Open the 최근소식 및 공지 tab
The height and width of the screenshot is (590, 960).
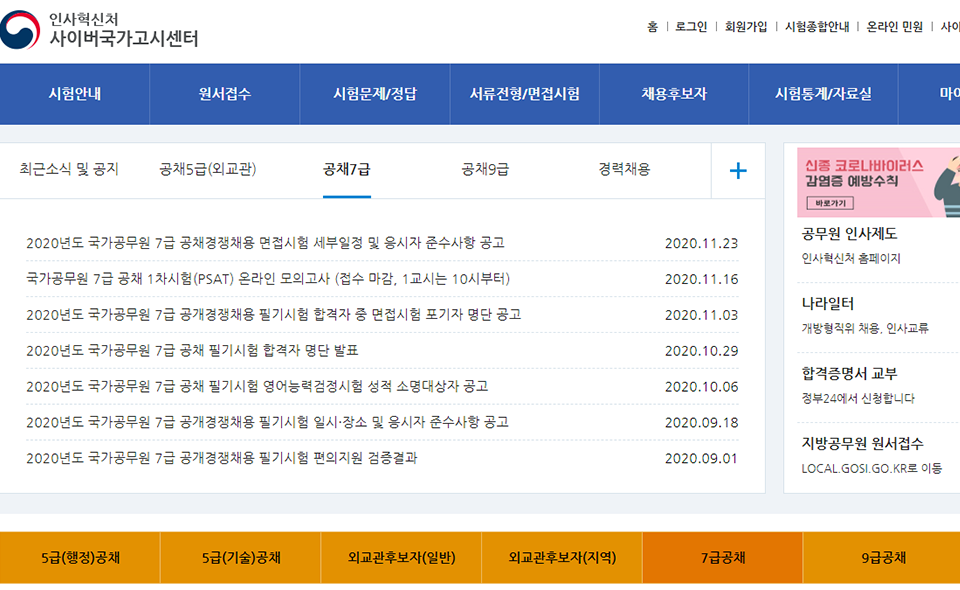pyautogui.click(x=73, y=170)
